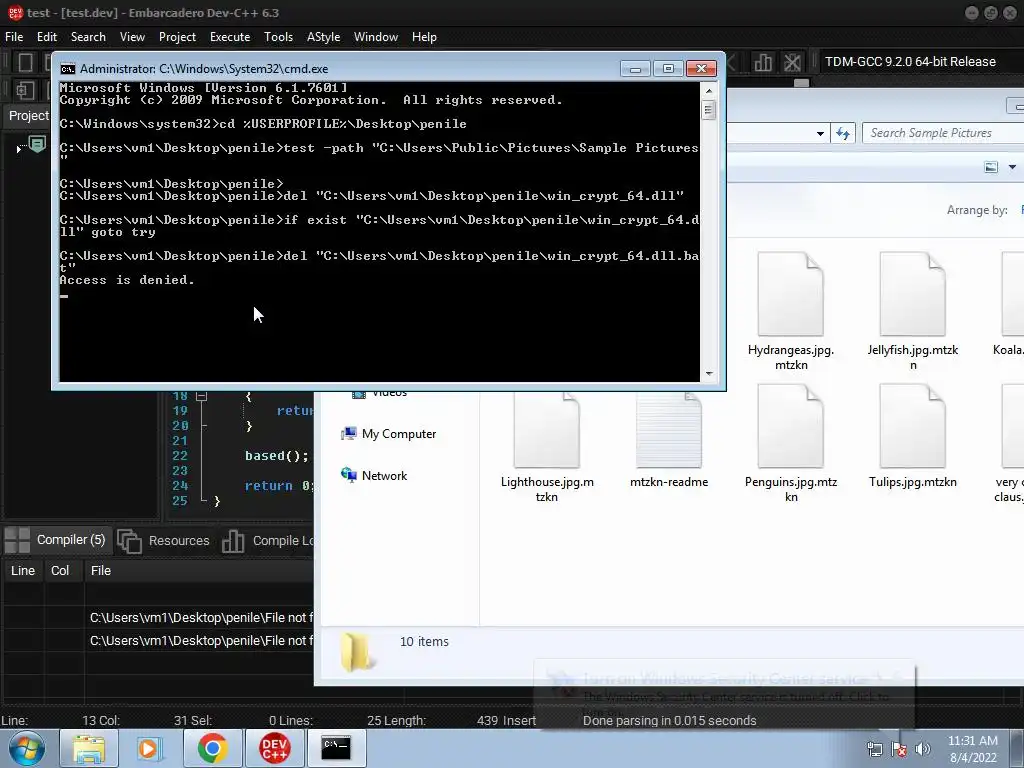The height and width of the screenshot is (768, 1024).
Task: Open Windows Explorer from the taskbar
Action: (x=89, y=748)
